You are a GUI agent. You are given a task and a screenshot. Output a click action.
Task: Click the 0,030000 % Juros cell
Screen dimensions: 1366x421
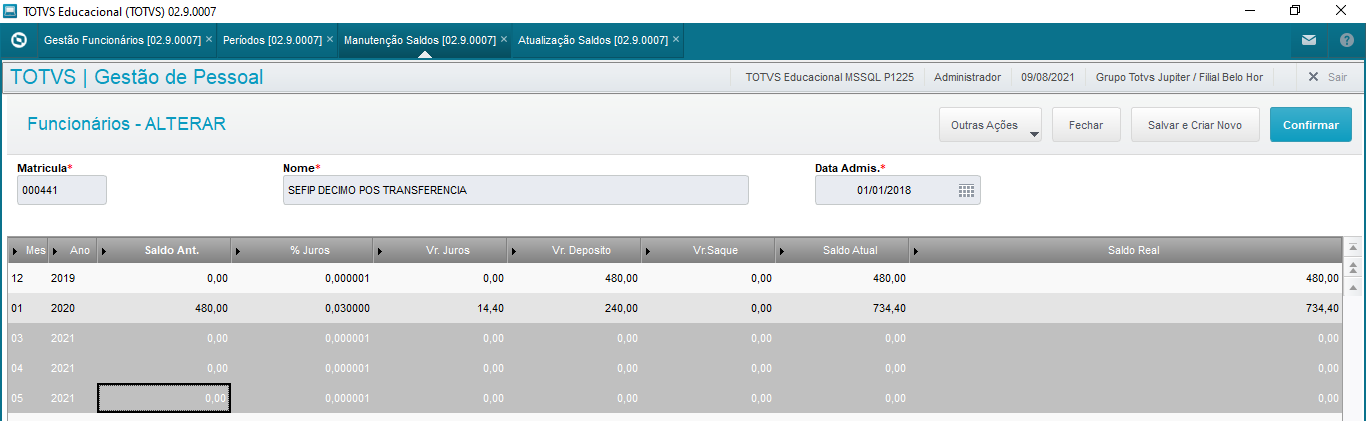(302, 308)
